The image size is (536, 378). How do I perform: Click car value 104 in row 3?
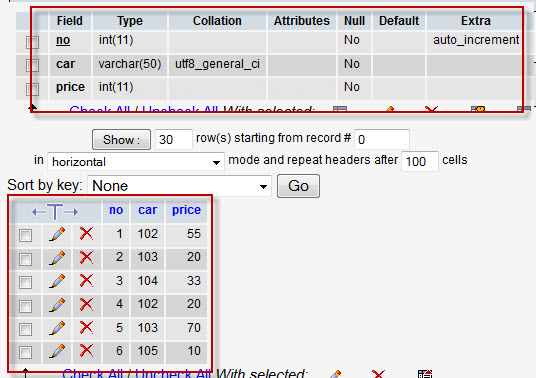point(148,281)
